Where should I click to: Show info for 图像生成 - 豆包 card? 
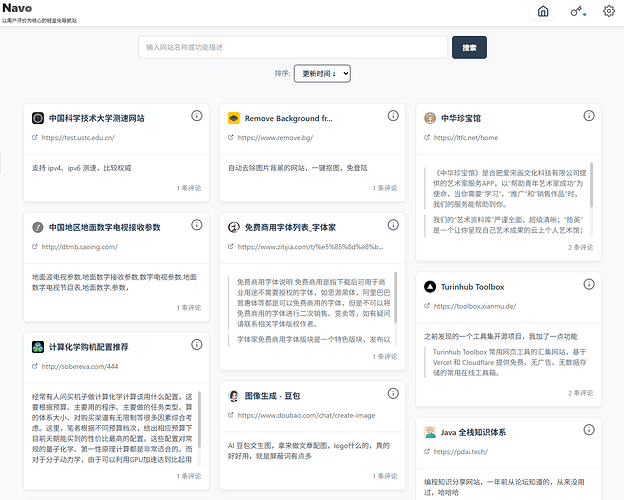coord(393,394)
